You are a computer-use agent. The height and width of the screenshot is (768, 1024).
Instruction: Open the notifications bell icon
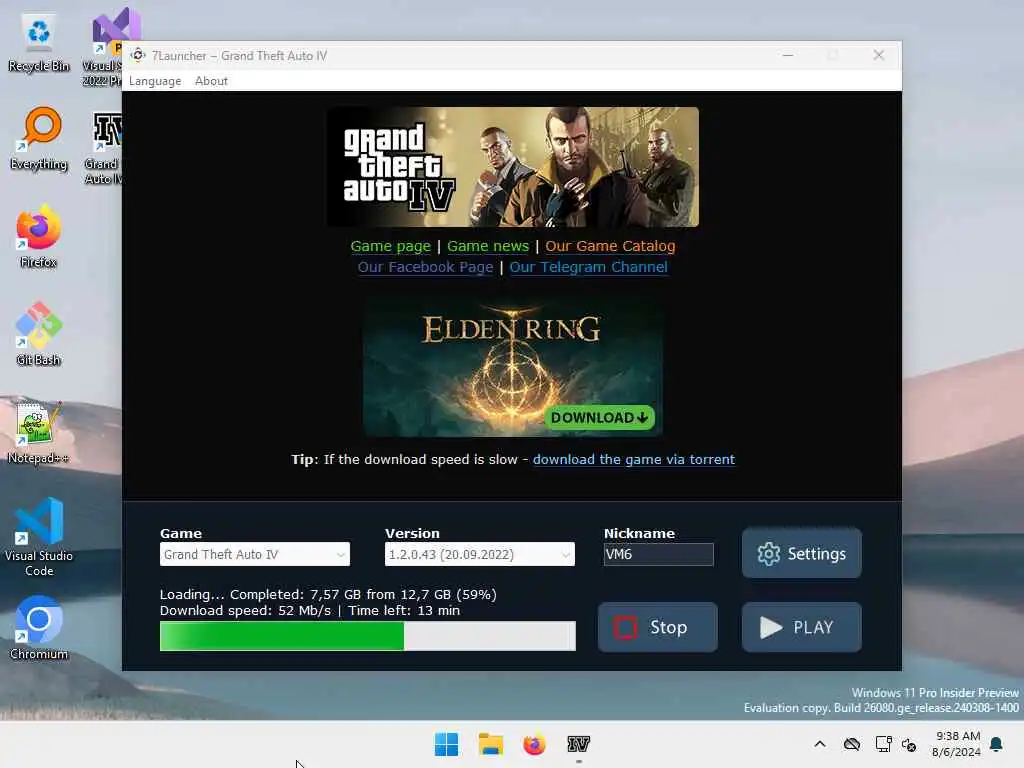click(996, 744)
